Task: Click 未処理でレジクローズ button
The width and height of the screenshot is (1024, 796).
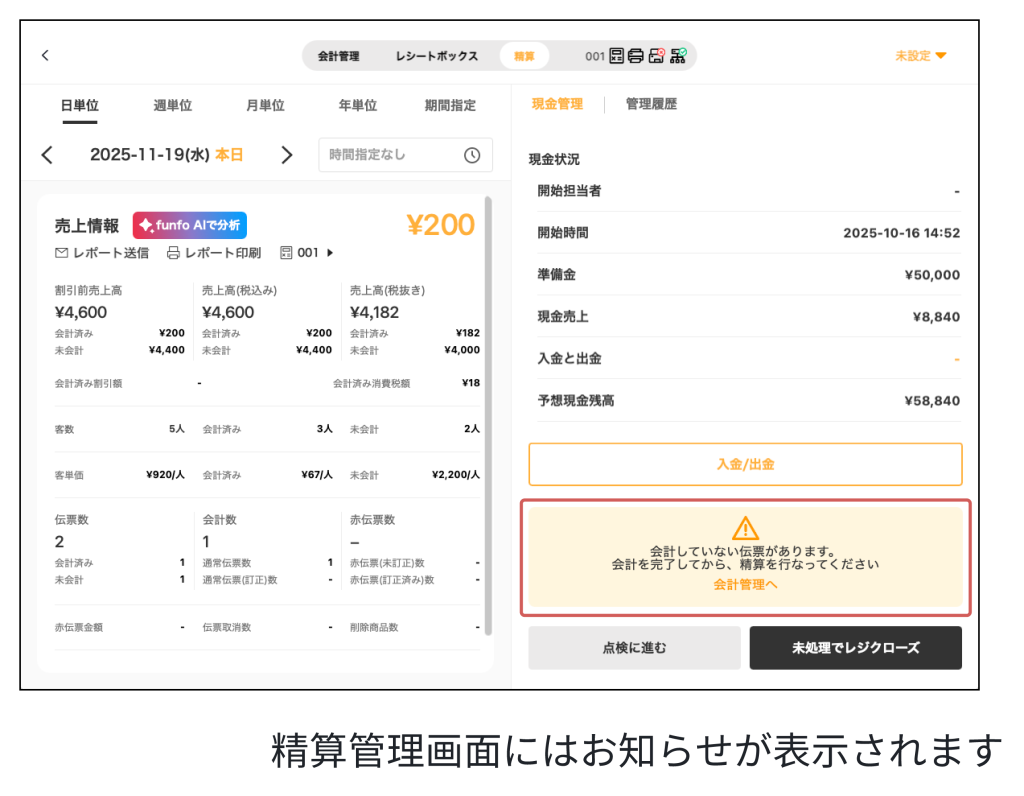Action: coord(855,648)
